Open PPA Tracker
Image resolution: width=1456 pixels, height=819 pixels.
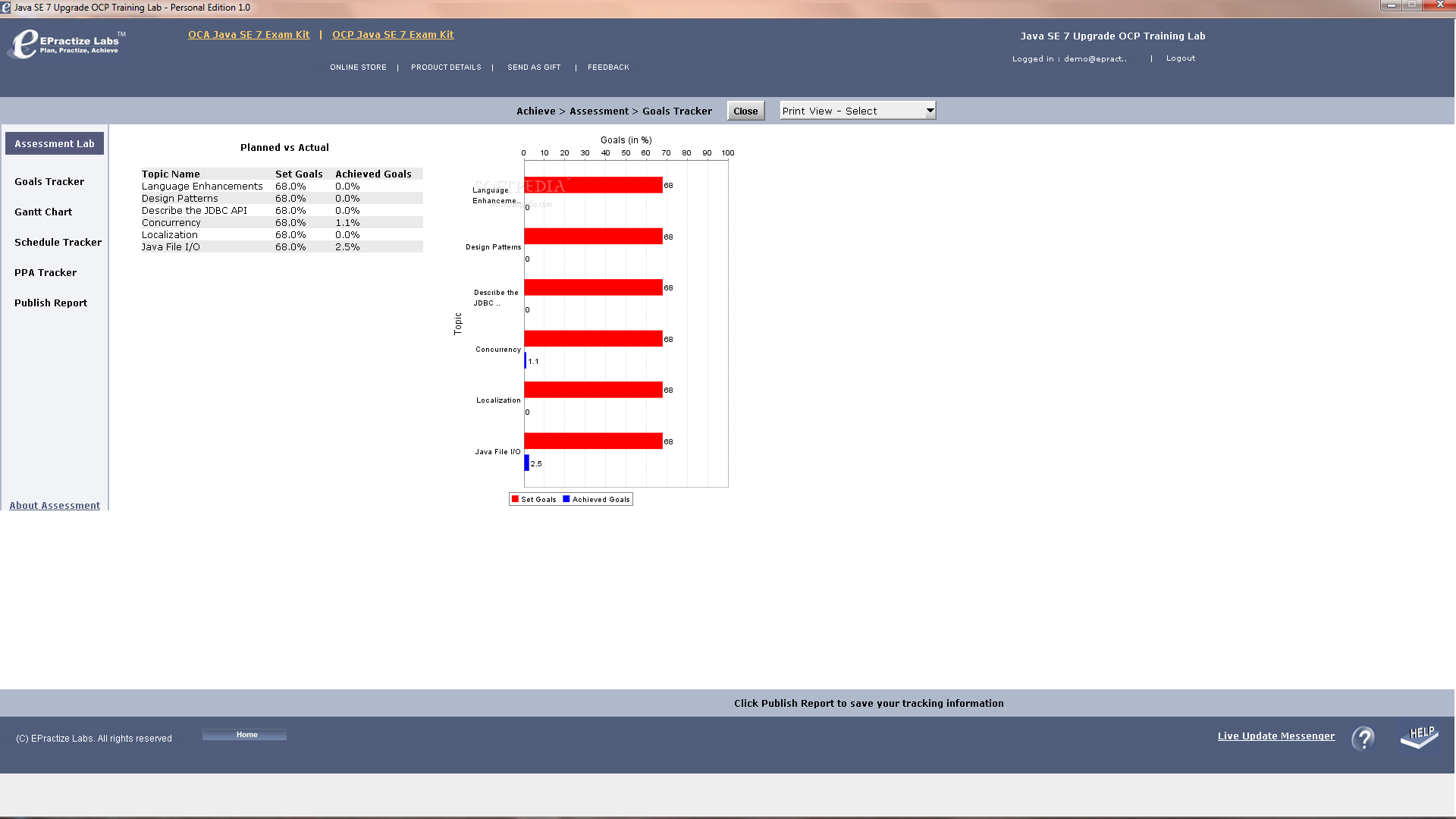point(45,272)
